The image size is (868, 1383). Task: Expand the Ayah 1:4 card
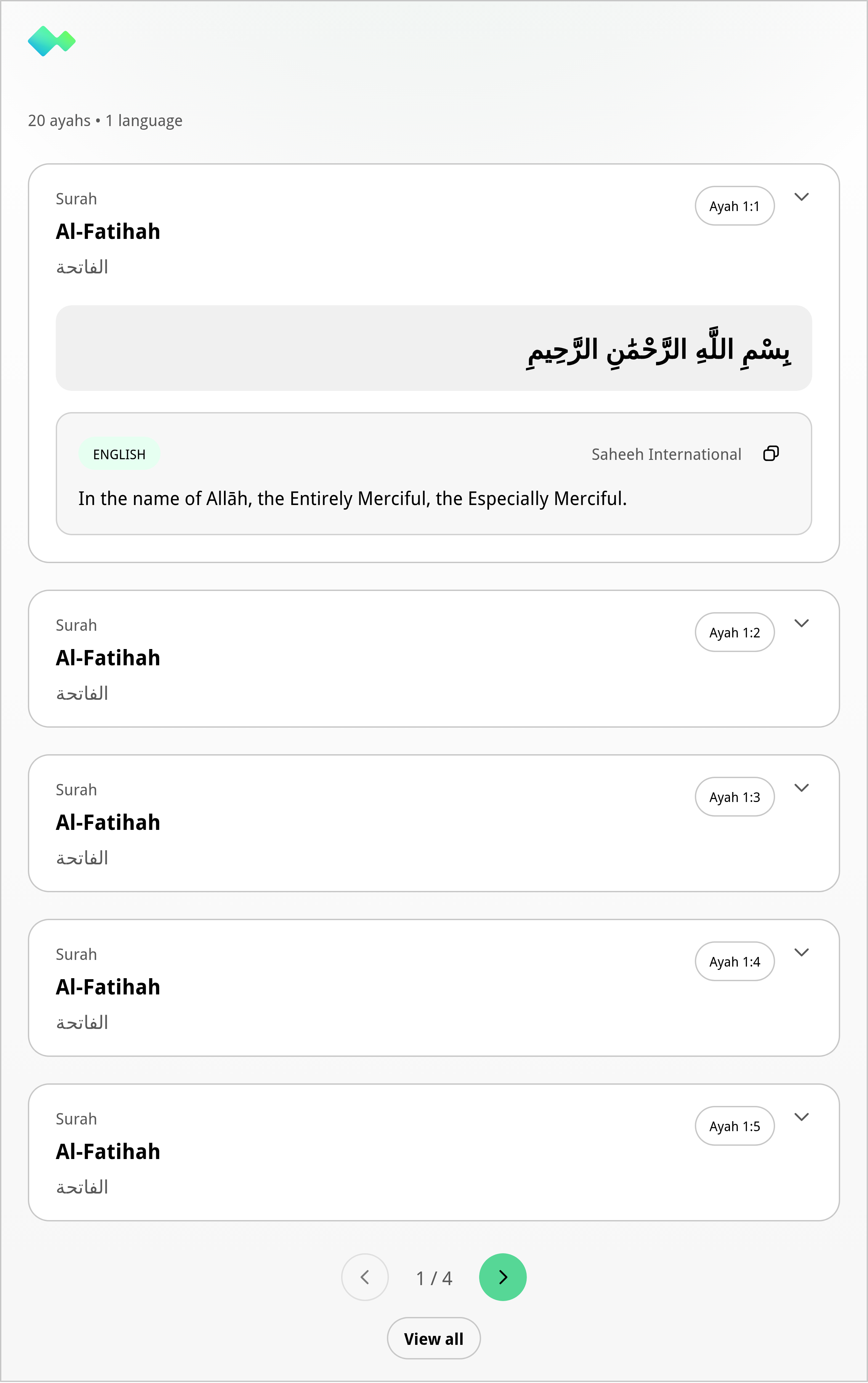point(802,952)
